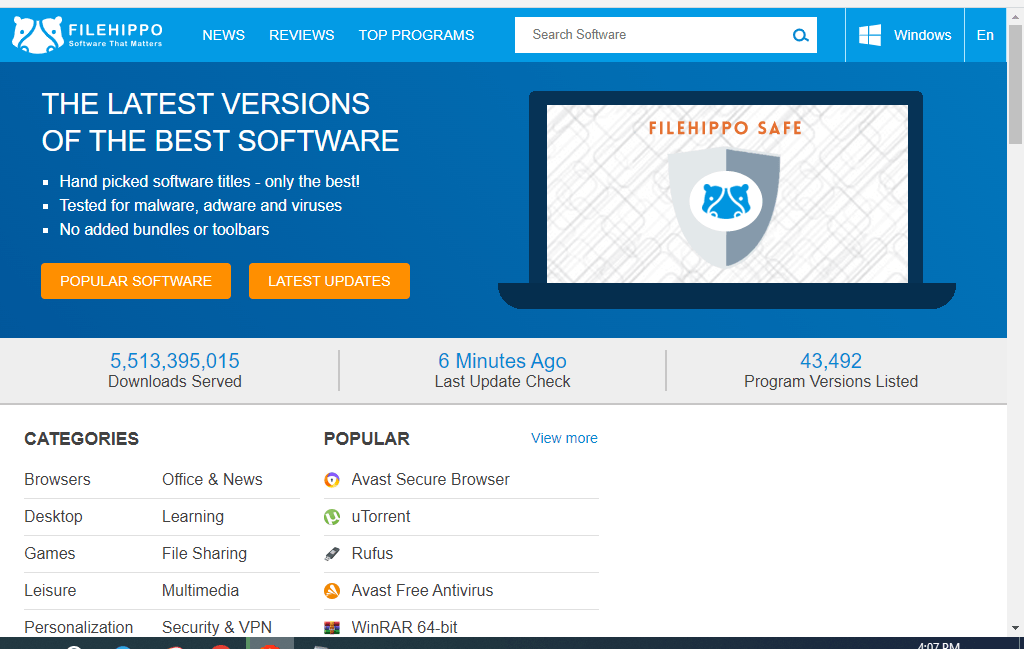
Task: Click the WinRAR 64-bit icon
Action: [x=332, y=627]
